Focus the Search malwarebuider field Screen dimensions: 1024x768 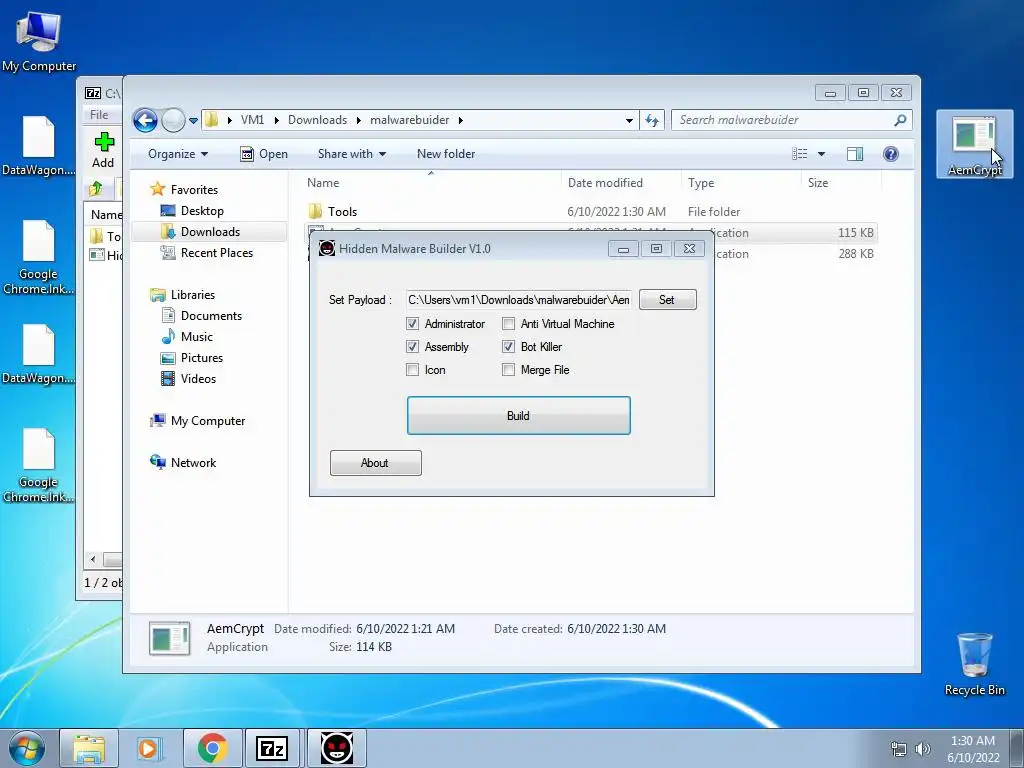click(791, 120)
